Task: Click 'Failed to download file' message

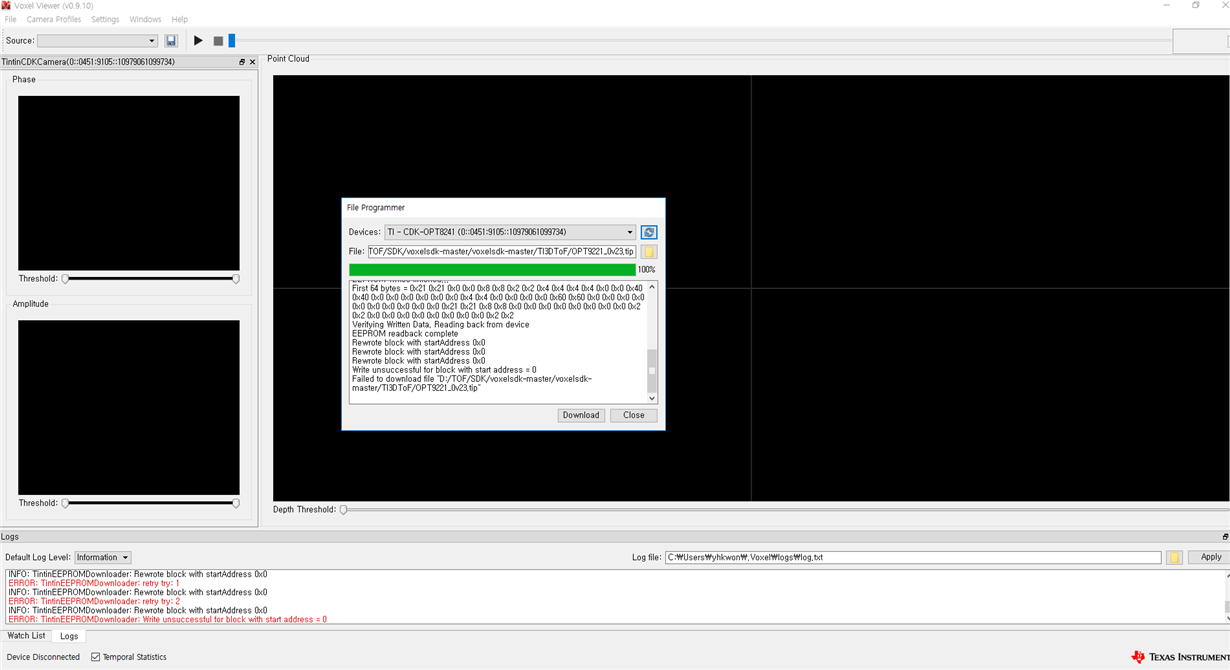Action: pyautogui.click(x=472, y=383)
